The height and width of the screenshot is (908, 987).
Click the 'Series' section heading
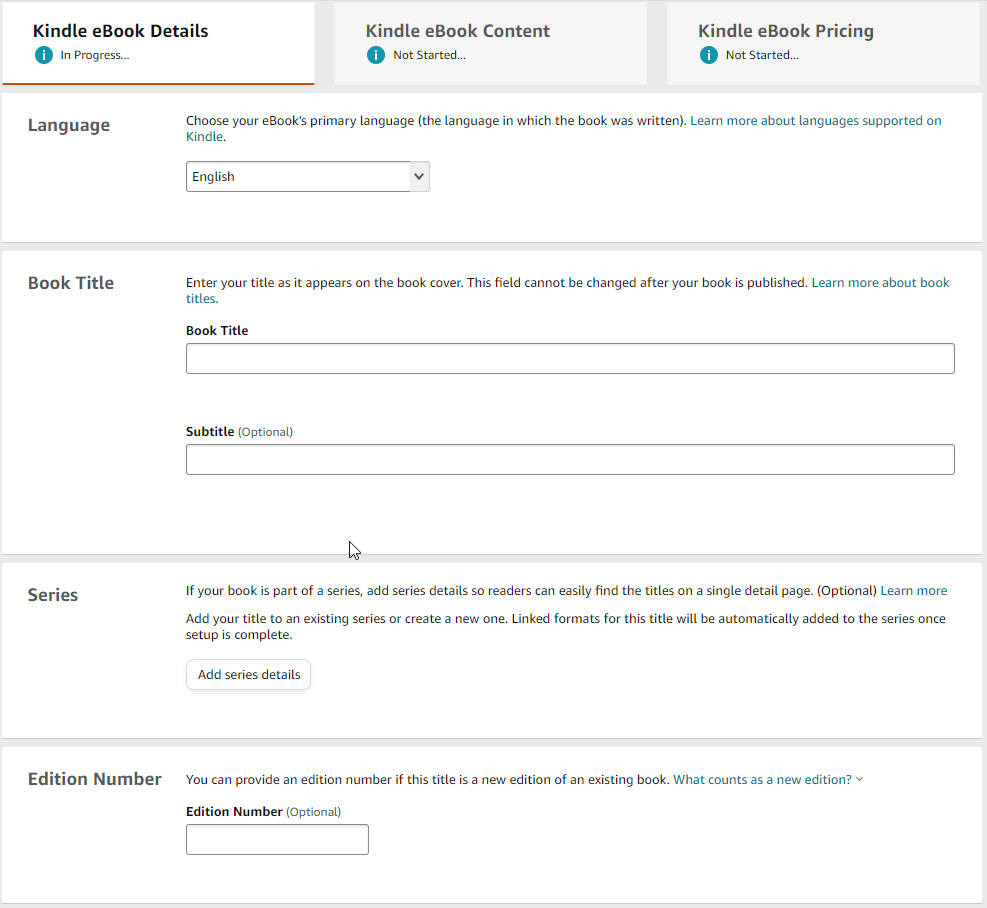(x=53, y=595)
